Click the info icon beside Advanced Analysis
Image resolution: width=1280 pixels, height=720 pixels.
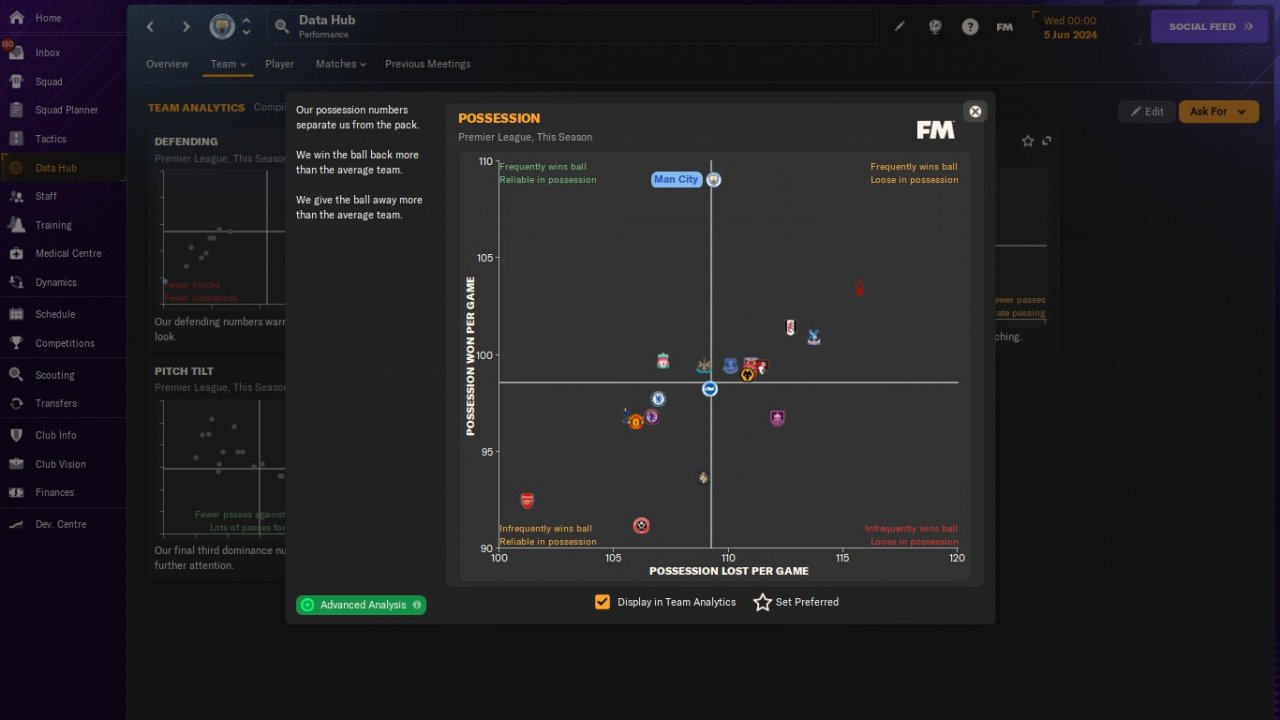[x=417, y=605]
